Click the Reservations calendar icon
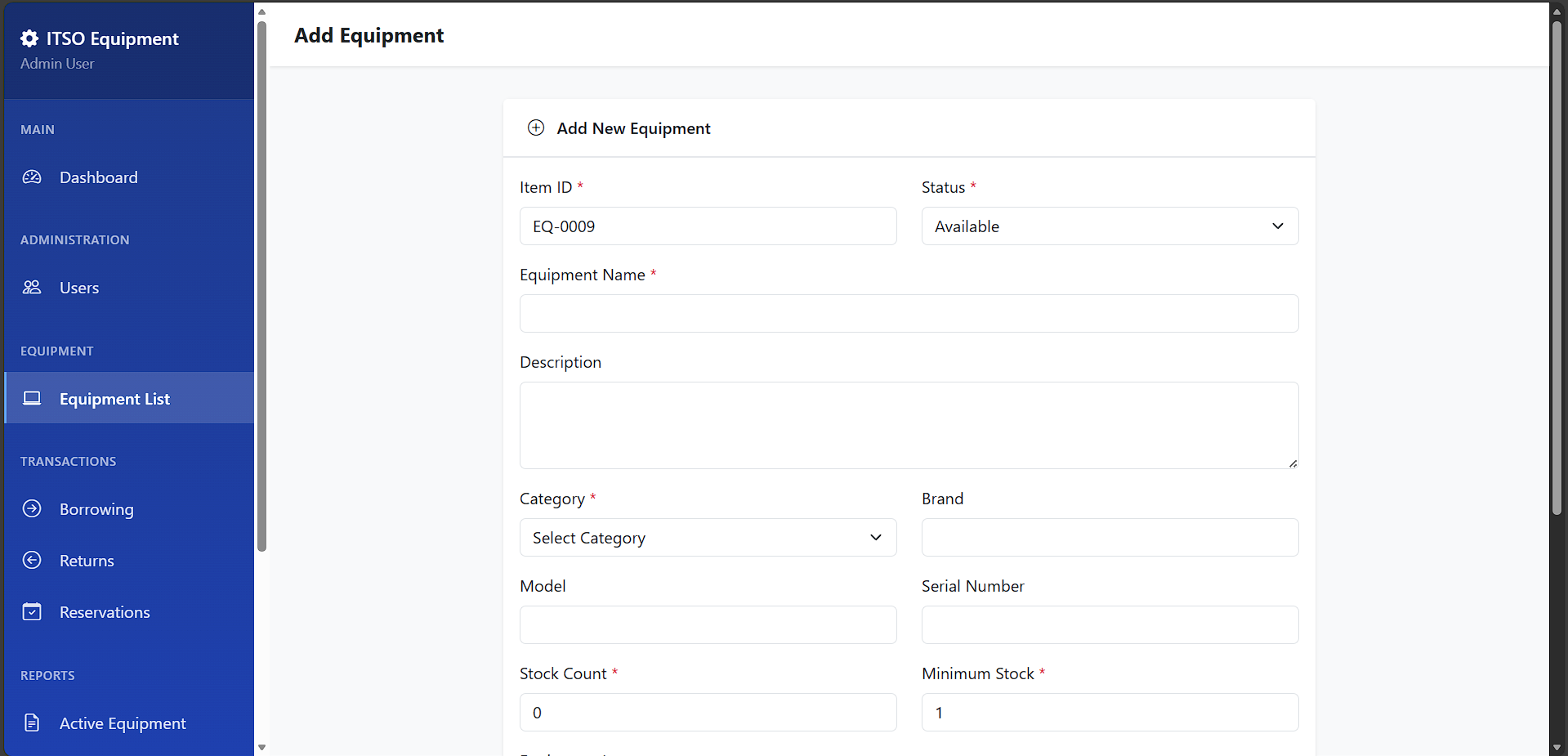1568x756 pixels. pos(32,612)
